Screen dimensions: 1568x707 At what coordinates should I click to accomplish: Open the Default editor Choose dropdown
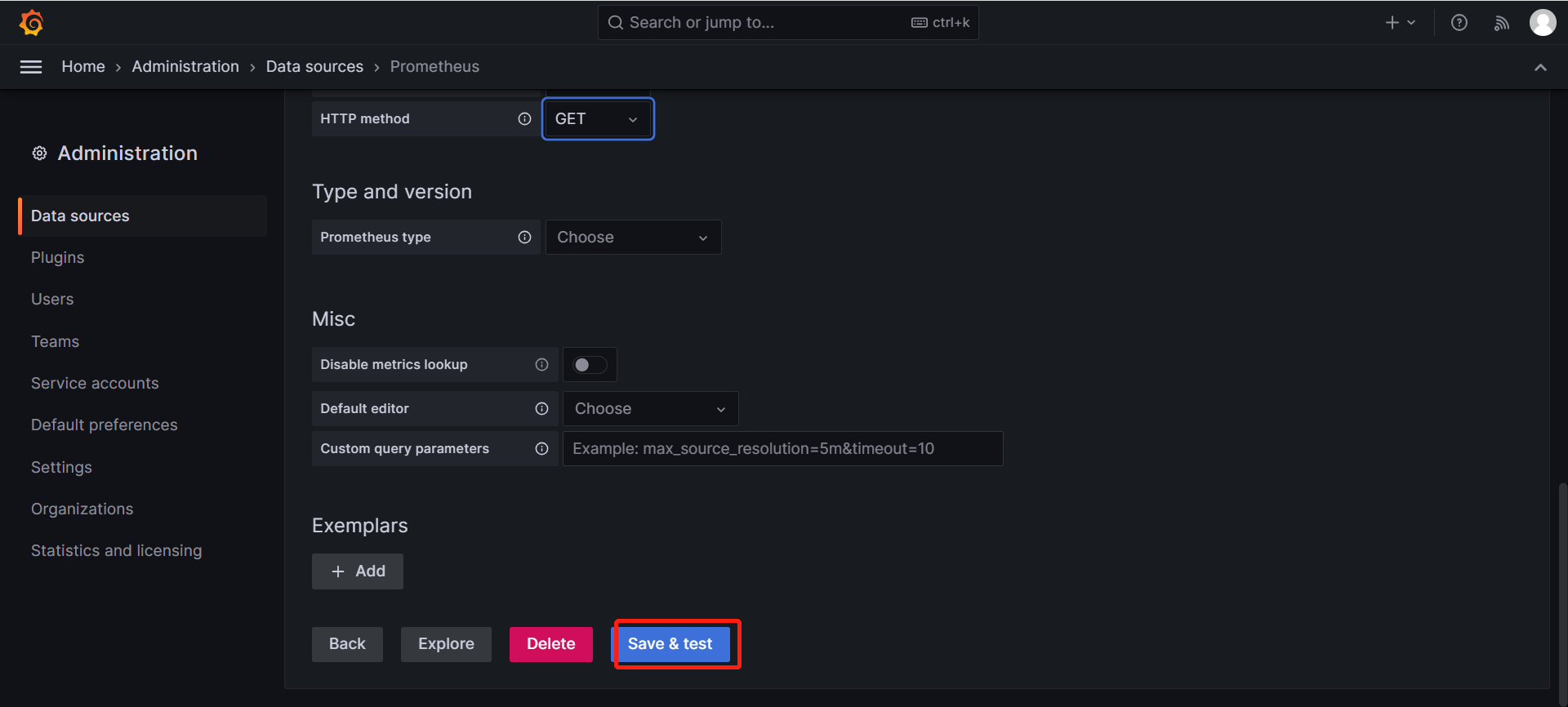[650, 409]
